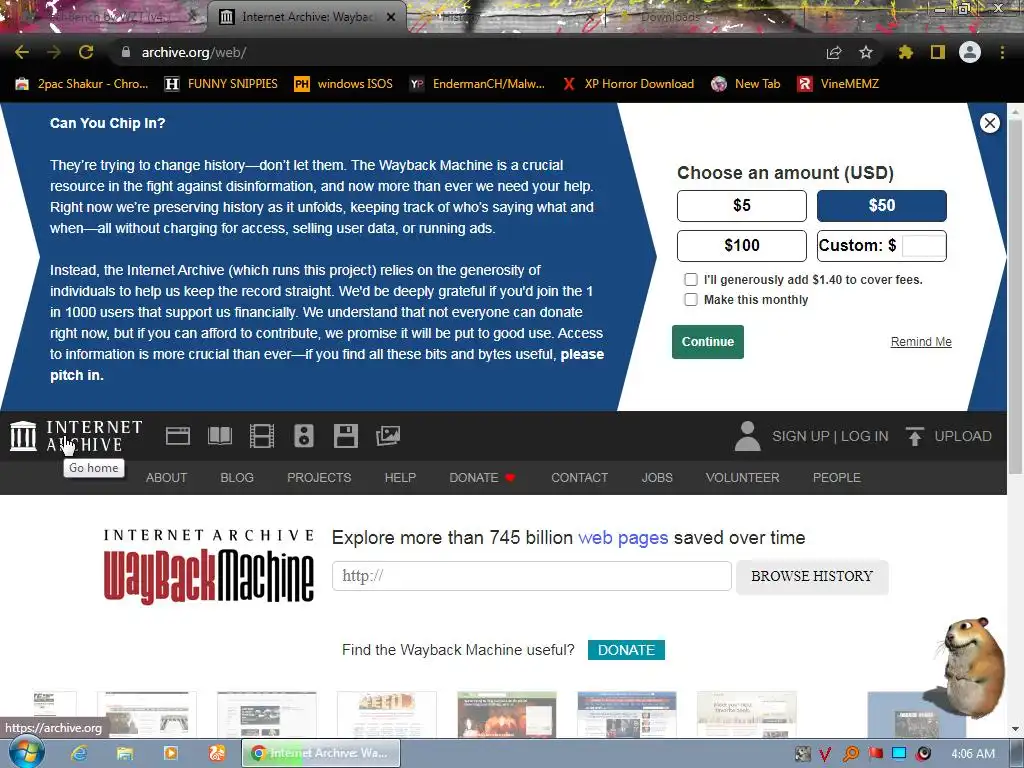1024x768 pixels.
Task: Select the $50 donation amount
Action: [x=882, y=206]
